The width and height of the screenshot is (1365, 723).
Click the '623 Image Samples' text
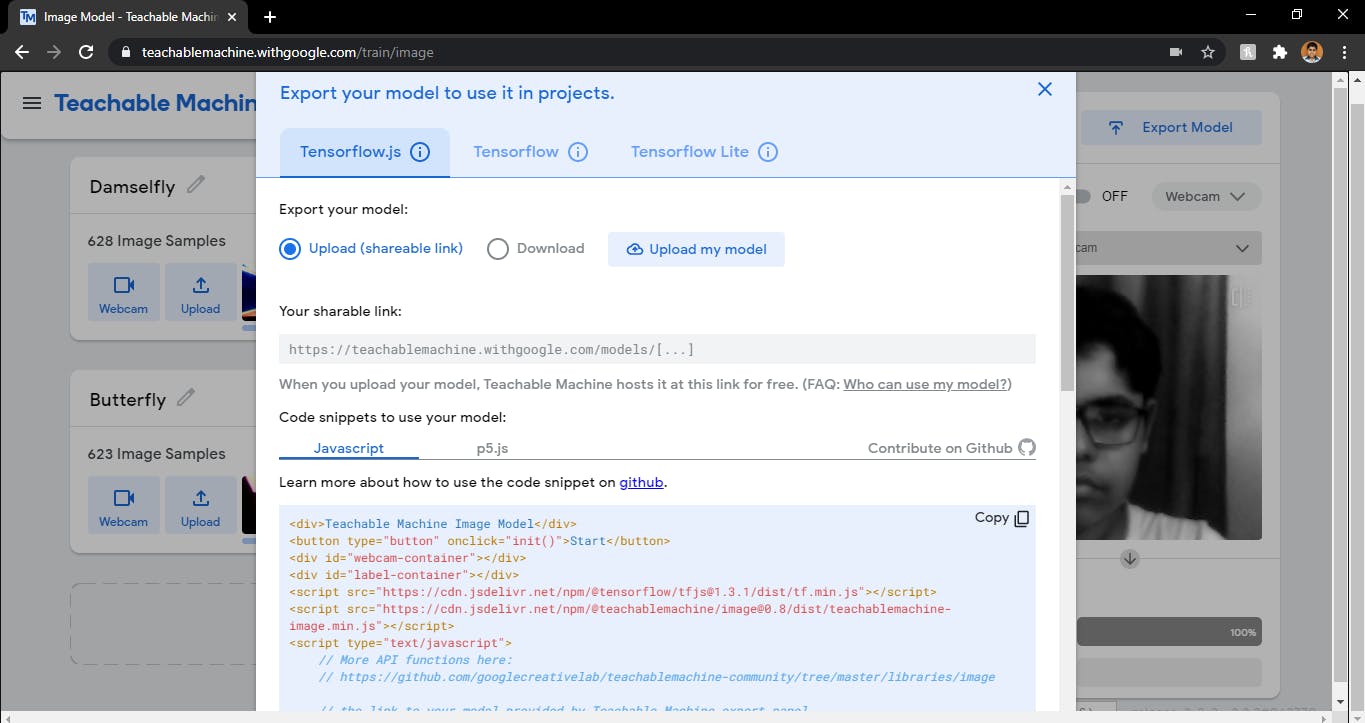[x=157, y=454]
